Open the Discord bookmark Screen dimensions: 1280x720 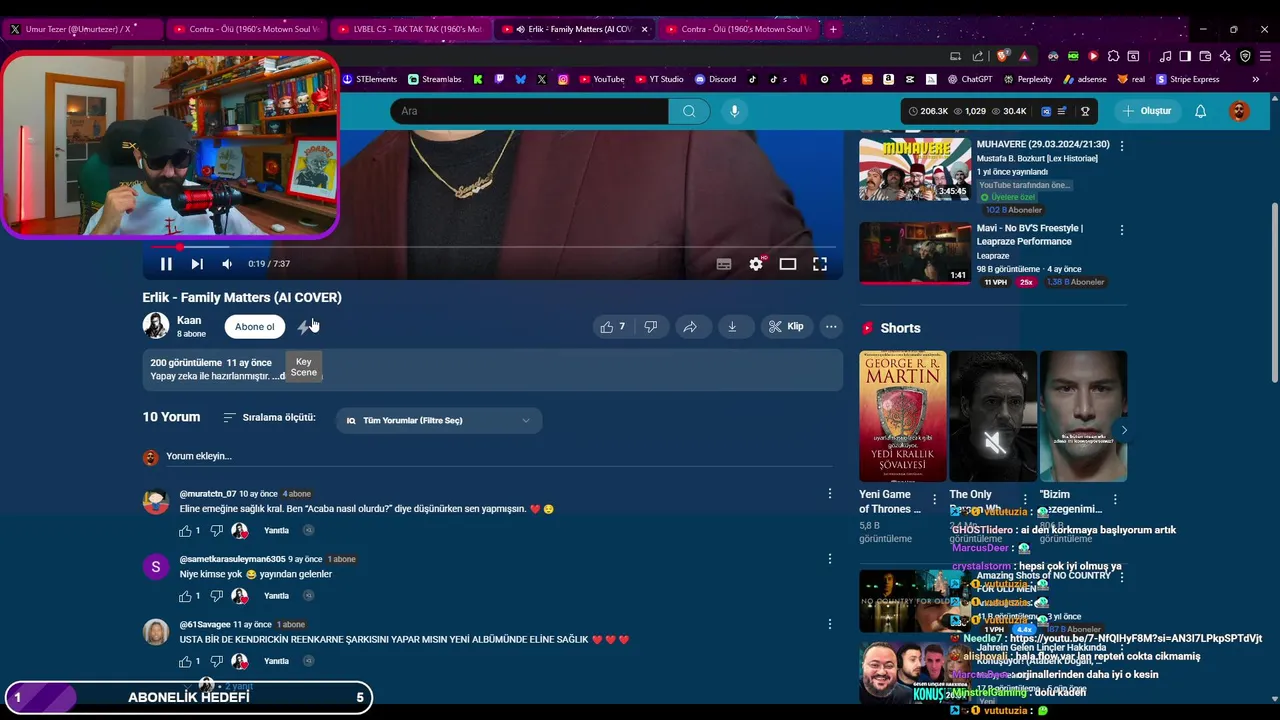click(x=716, y=79)
